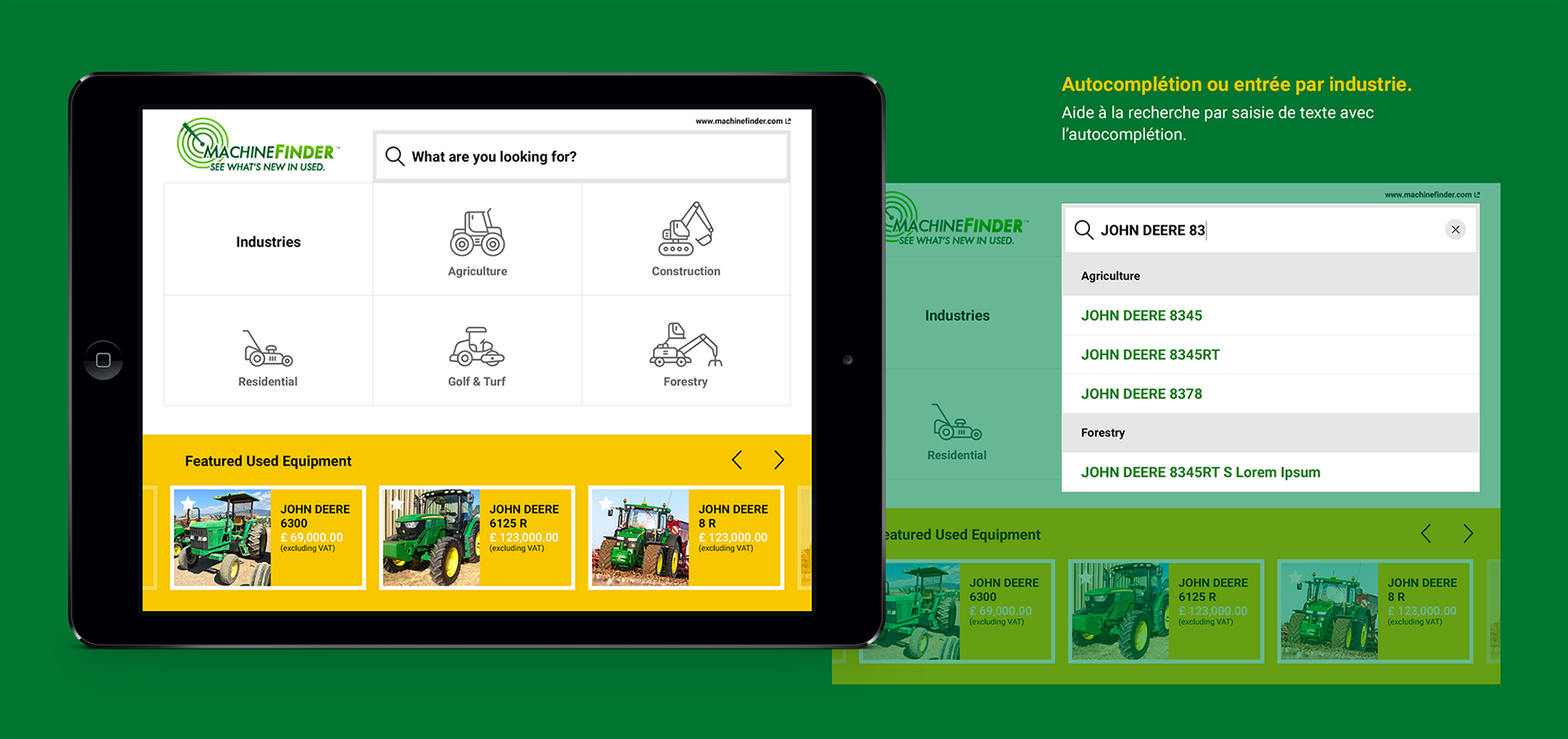Click the Industries label in overlay panel
The height and width of the screenshot is (739, 1568).
coord(957,315)
